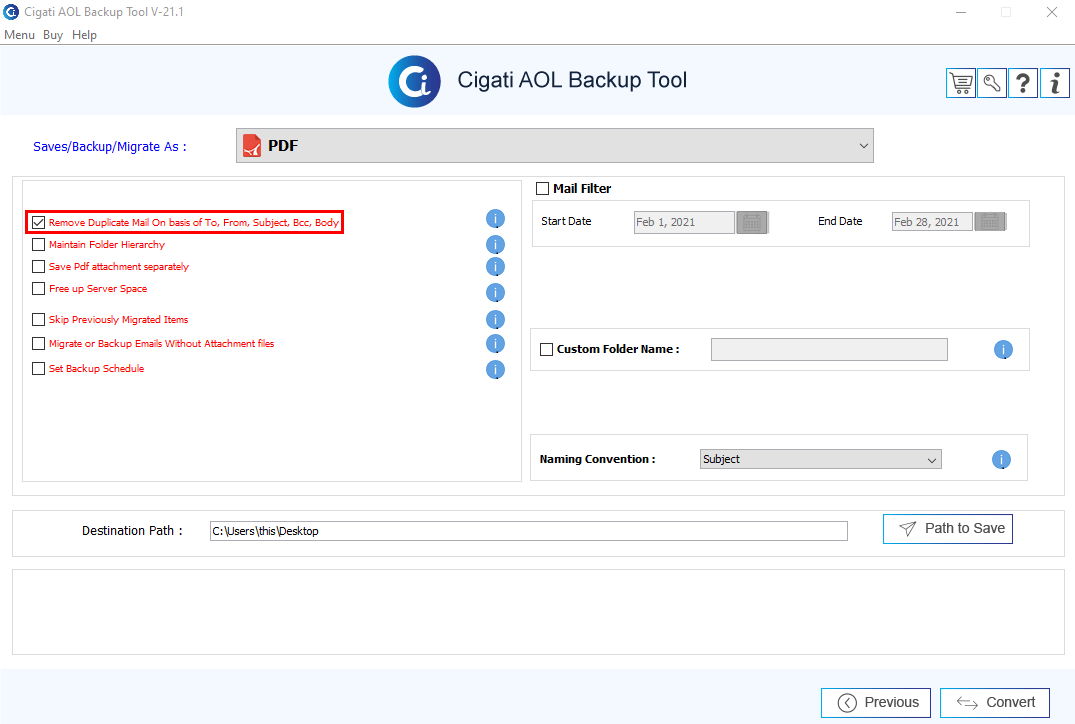This screenshot has height=724, width=1075.
Task: Show info for Naming Convention
Action: point(1001,459)
